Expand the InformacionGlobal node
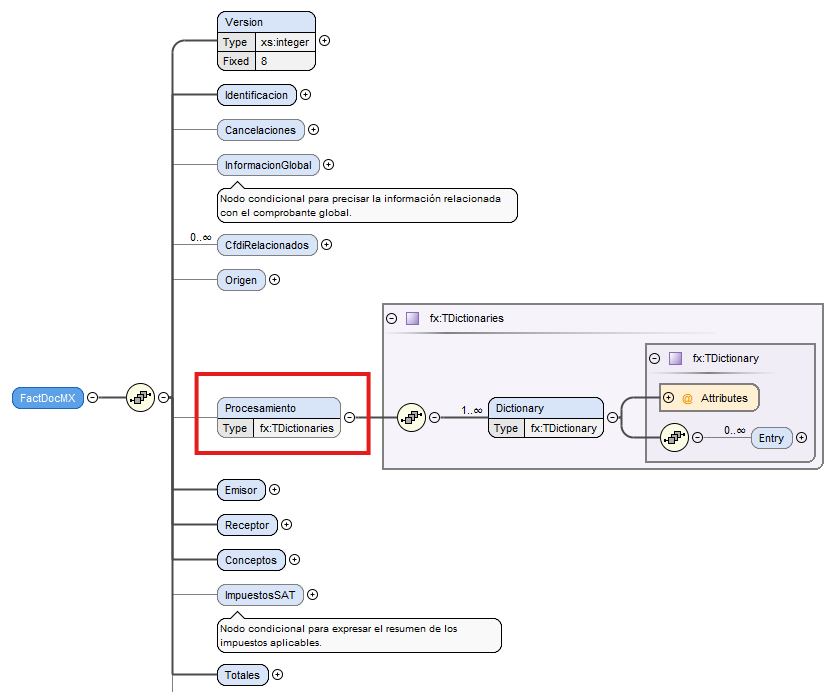The width and height of the screenshot is (838, 692). pyautogui.click(x=328, y=165)
